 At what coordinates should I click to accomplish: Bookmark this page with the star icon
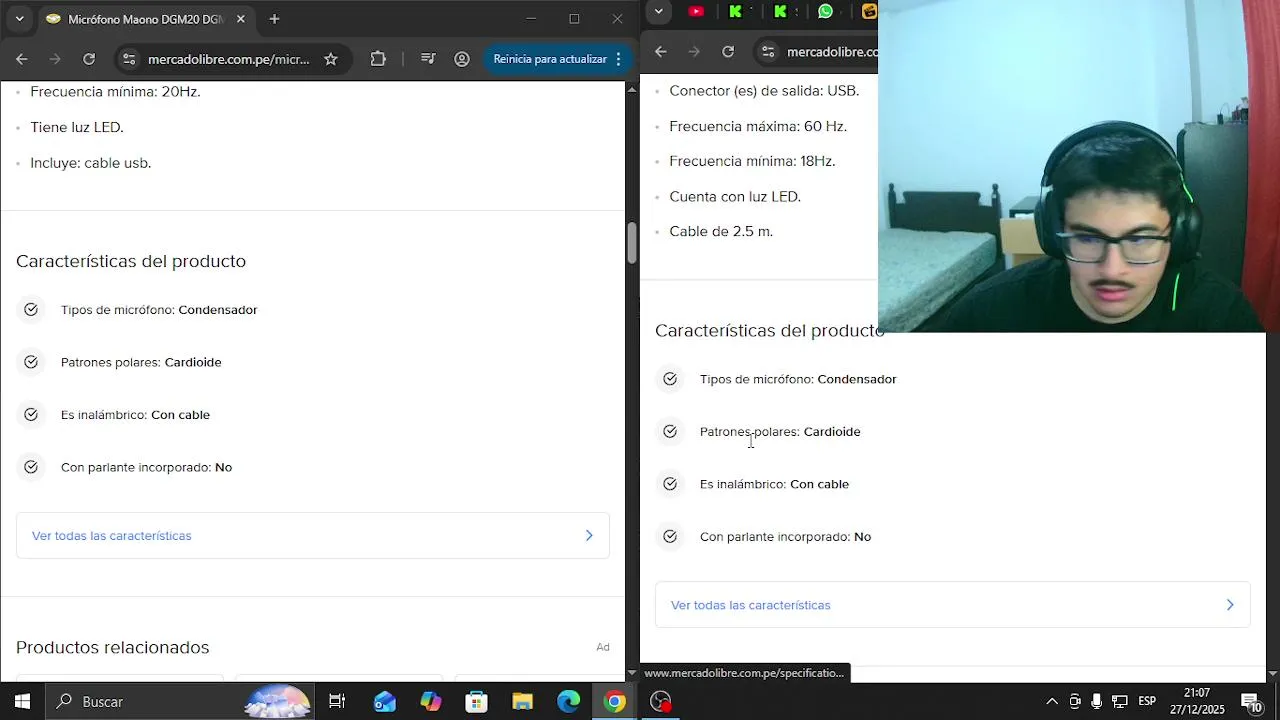pos(331,59)
